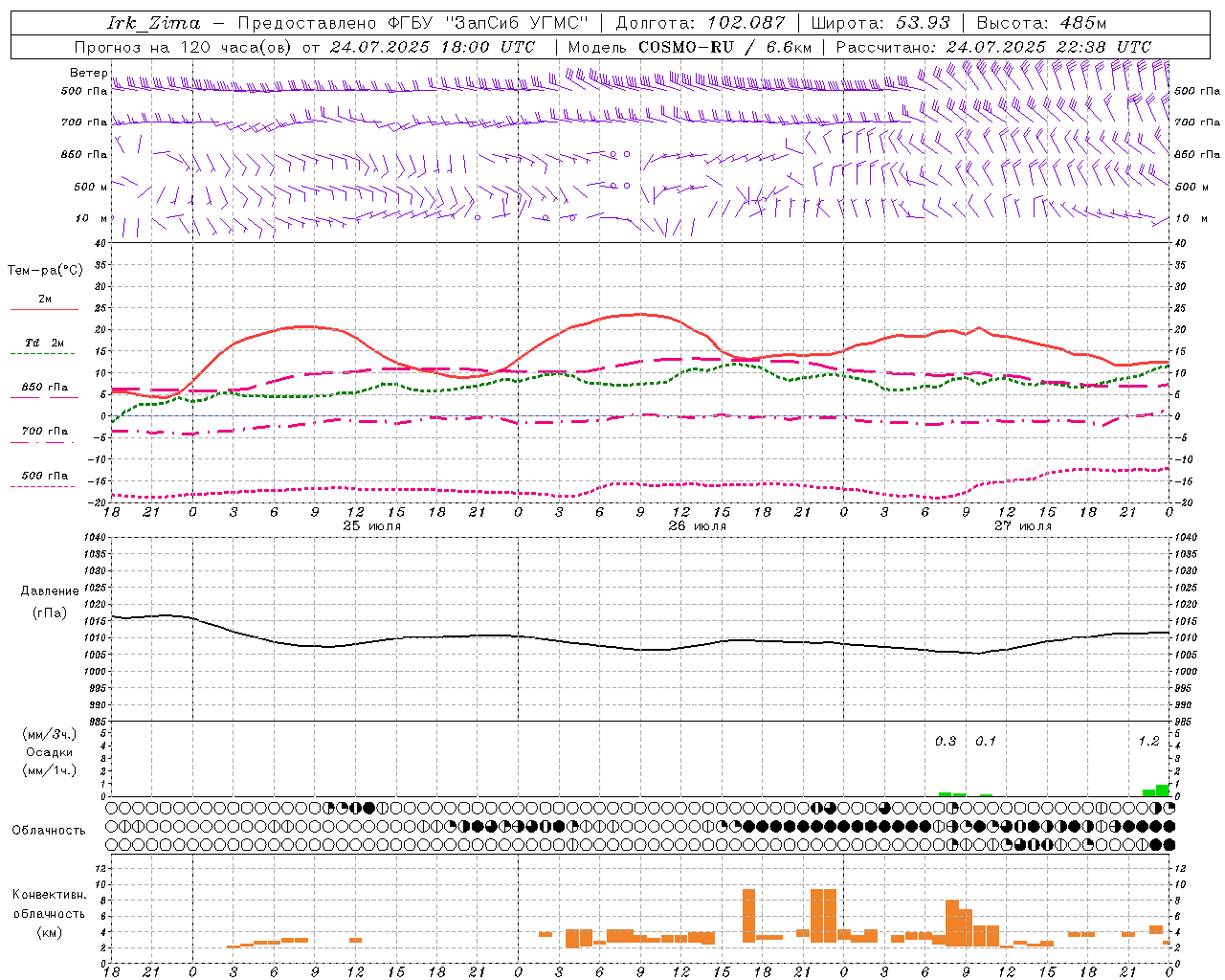Image resolution: width=1225 pixels, height=980 pixels.
Task: Click the 'Долгота: 102.087' header value
Action: coord(701,23)
